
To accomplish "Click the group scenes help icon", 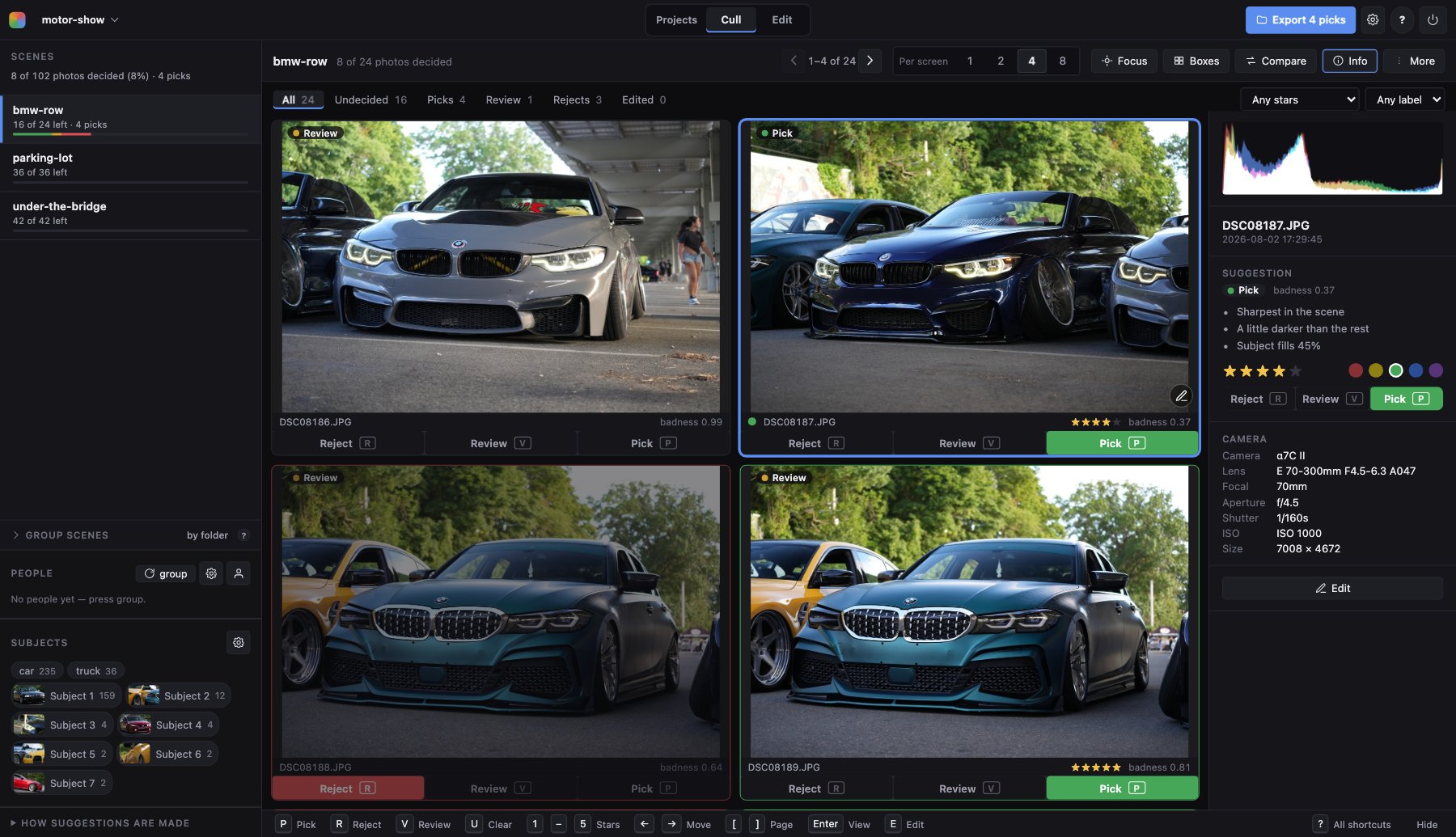I will coord(244,535).
